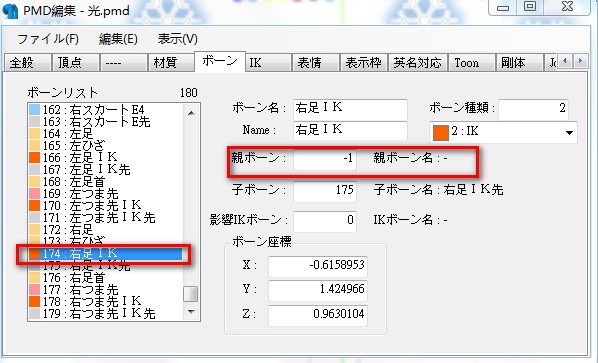The image size is (598, 363).
Task: Select bone 166 : 左足ＩＫ
Action: coord(105,157)
